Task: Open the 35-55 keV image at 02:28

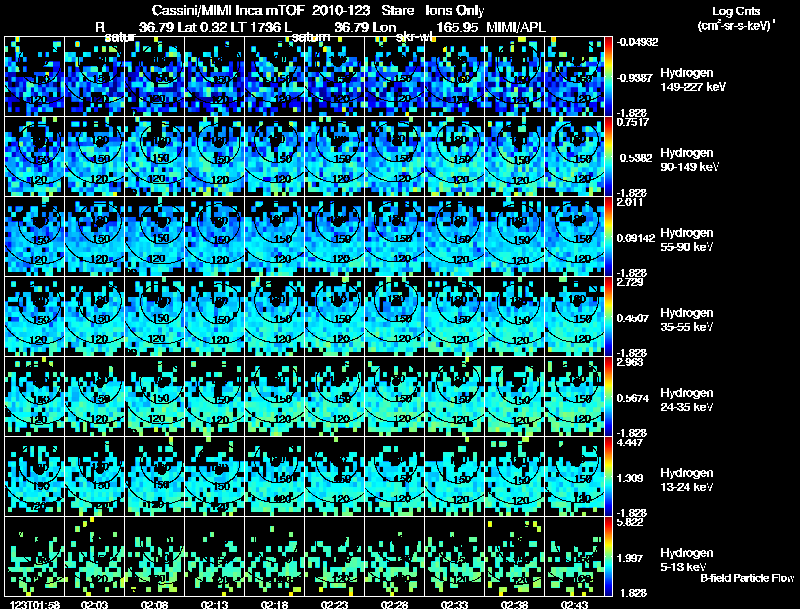Action: (394, 316)
